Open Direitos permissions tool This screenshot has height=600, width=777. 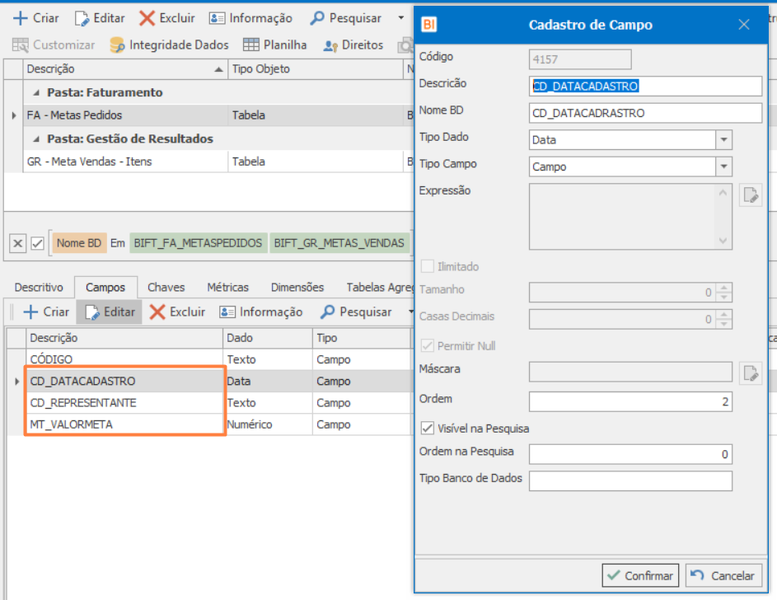(353, 45)
